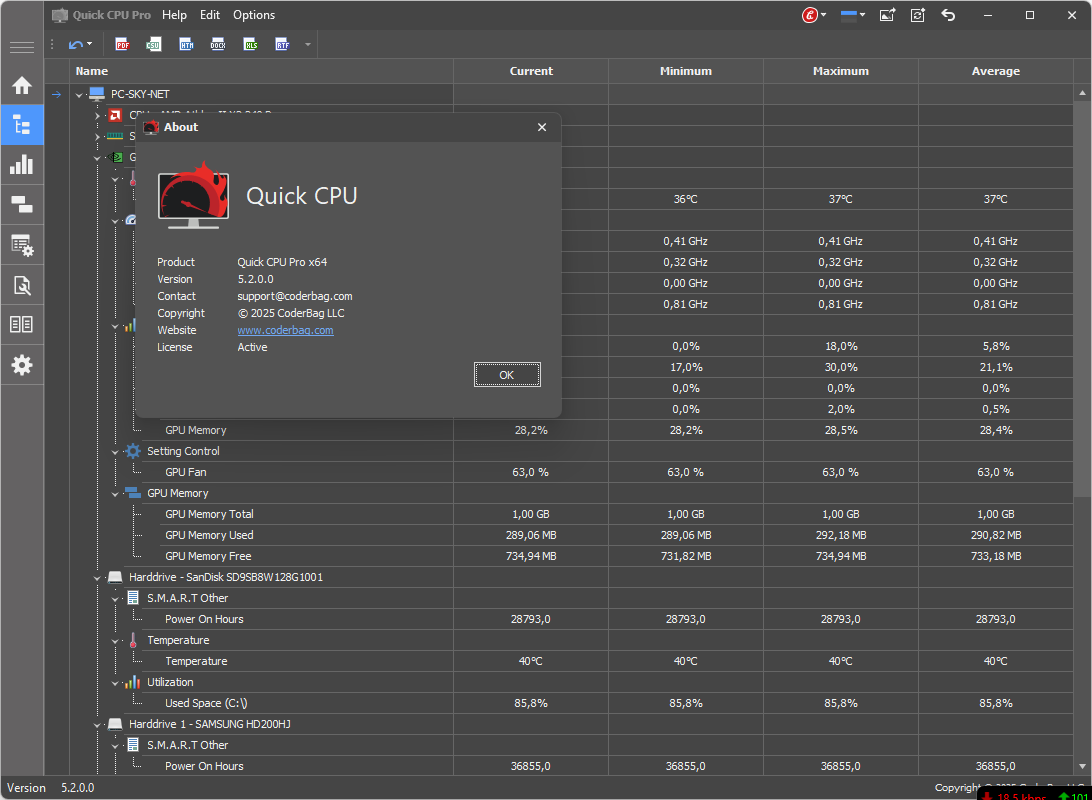The width and height of the screenshot is (1092, 800).
Task: Export report as XLS
Action: (251, 45)
